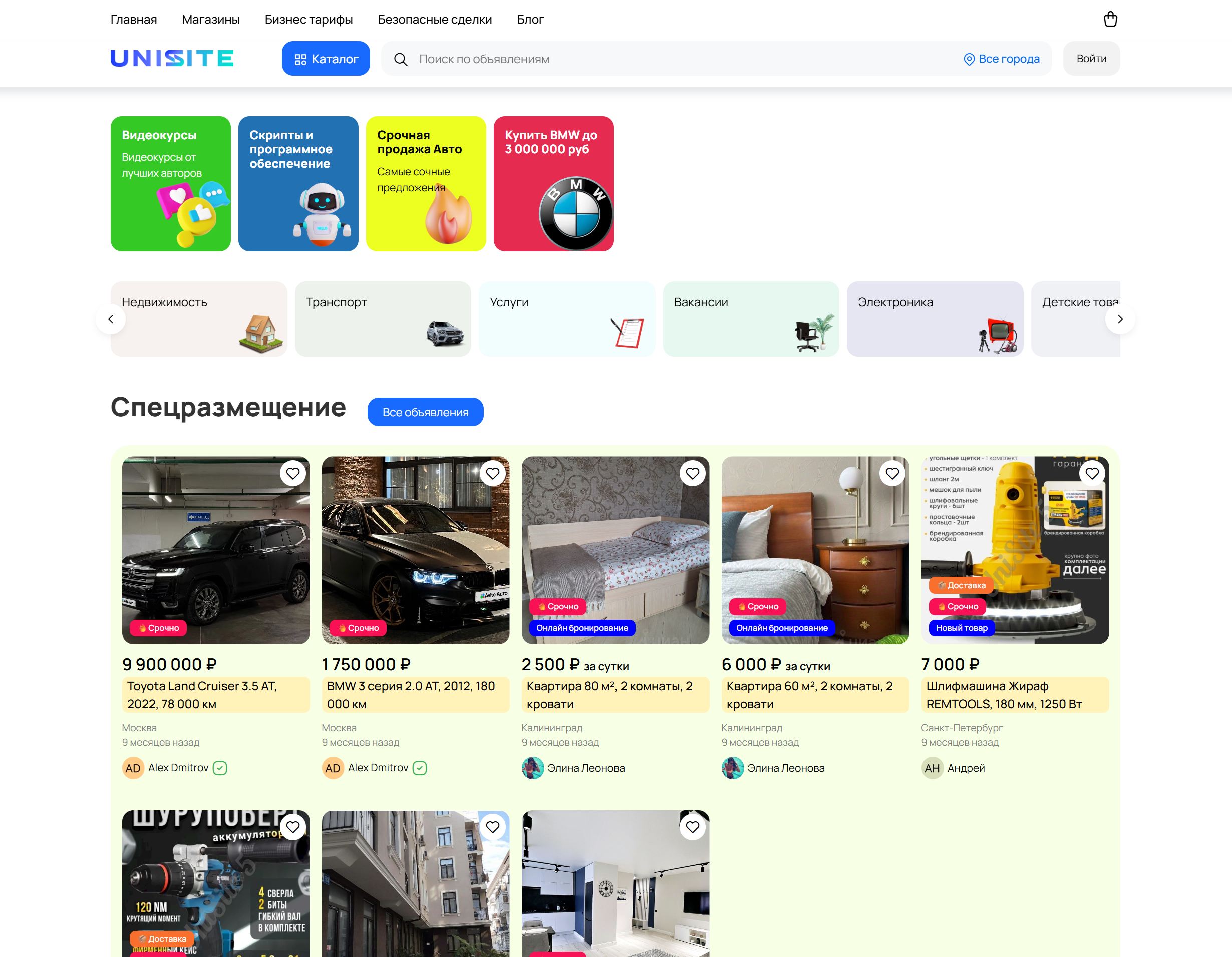Click the АН avatar for Андрей

point(932,768)
